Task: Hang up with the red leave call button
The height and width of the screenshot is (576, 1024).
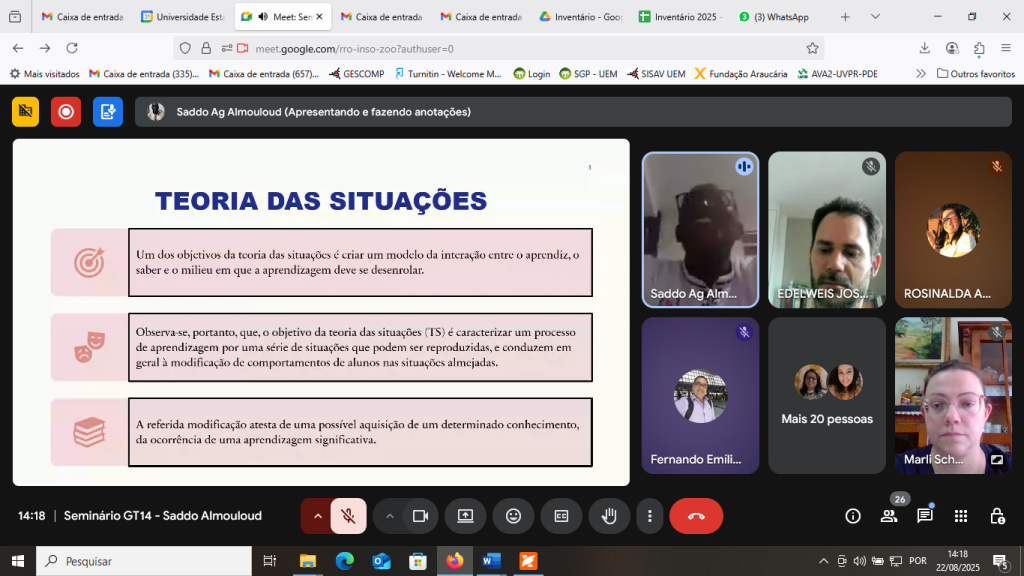Action: coord(696,516)
